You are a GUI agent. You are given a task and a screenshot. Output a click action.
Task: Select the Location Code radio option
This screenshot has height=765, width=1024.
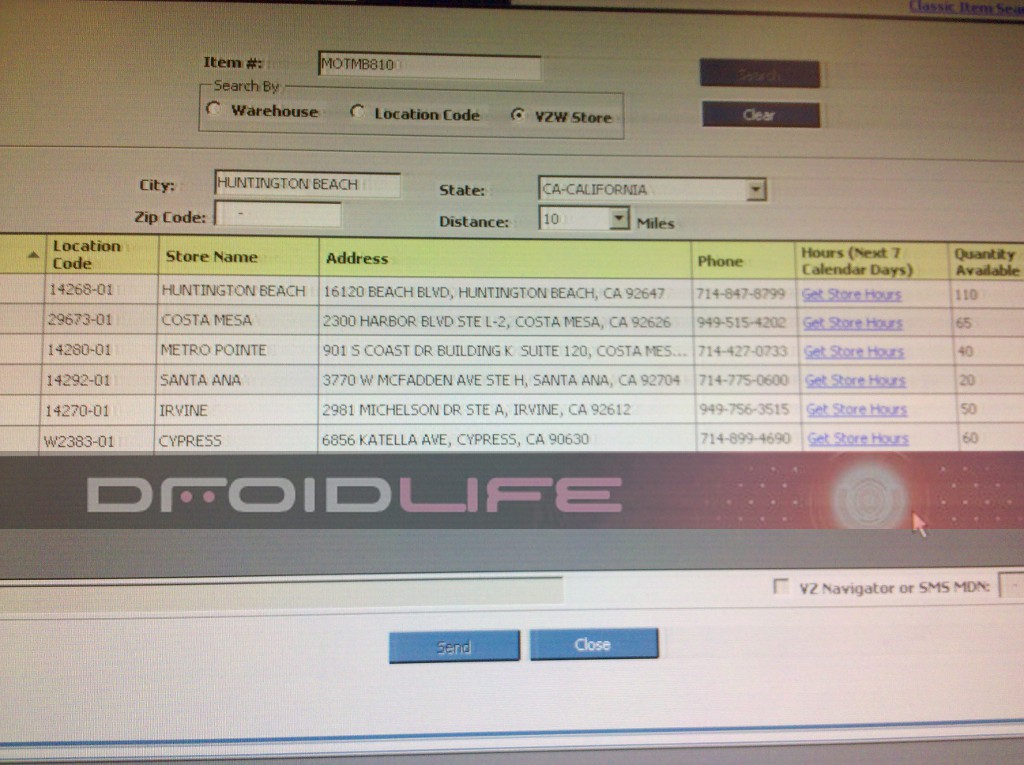(x=357, y=112)
